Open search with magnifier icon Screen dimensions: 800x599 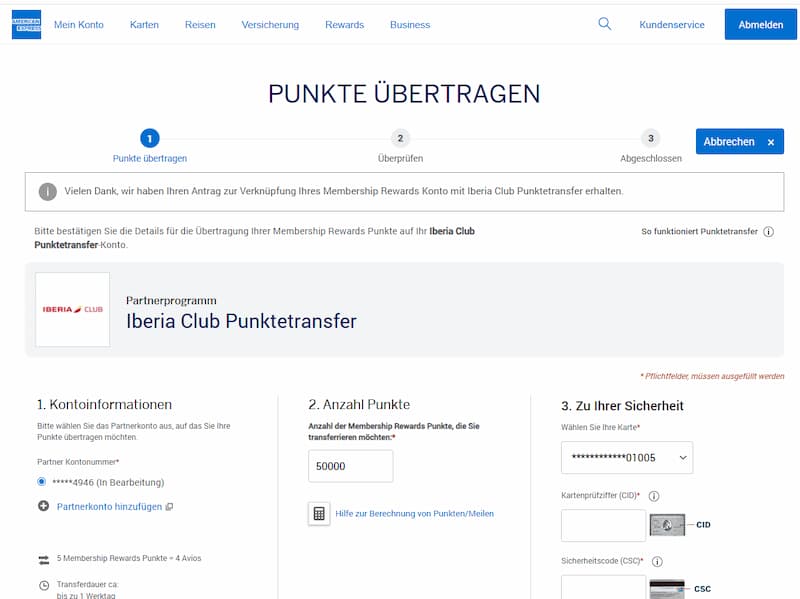pos(605,24)
